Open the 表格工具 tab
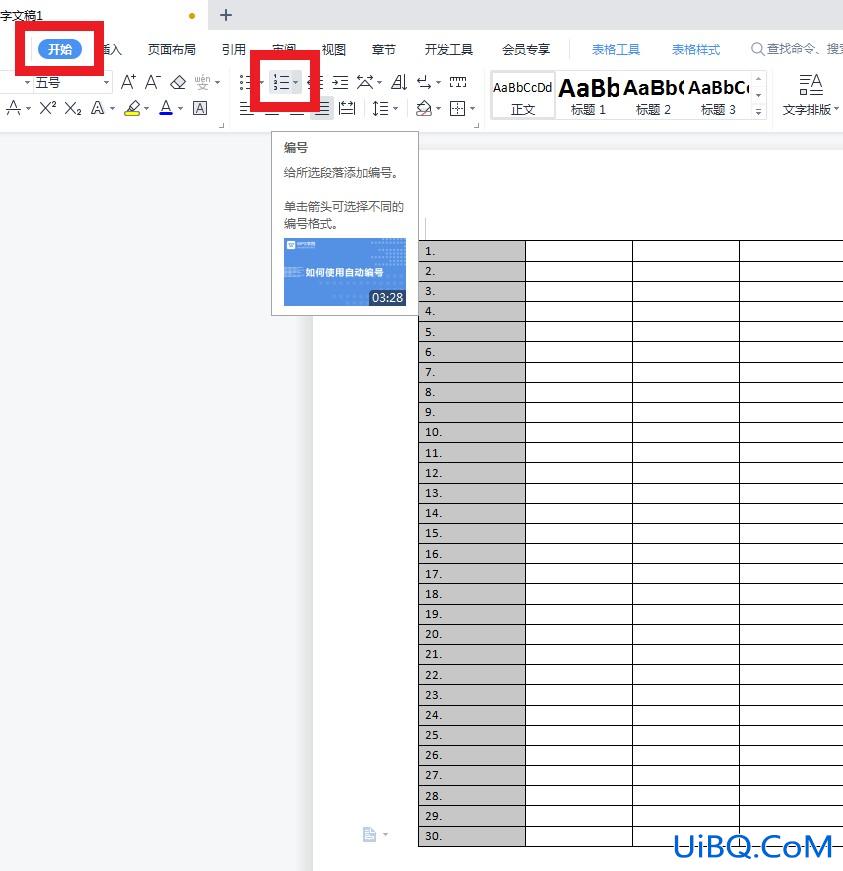Screen dimensions: 843x871 click(616, 49)
